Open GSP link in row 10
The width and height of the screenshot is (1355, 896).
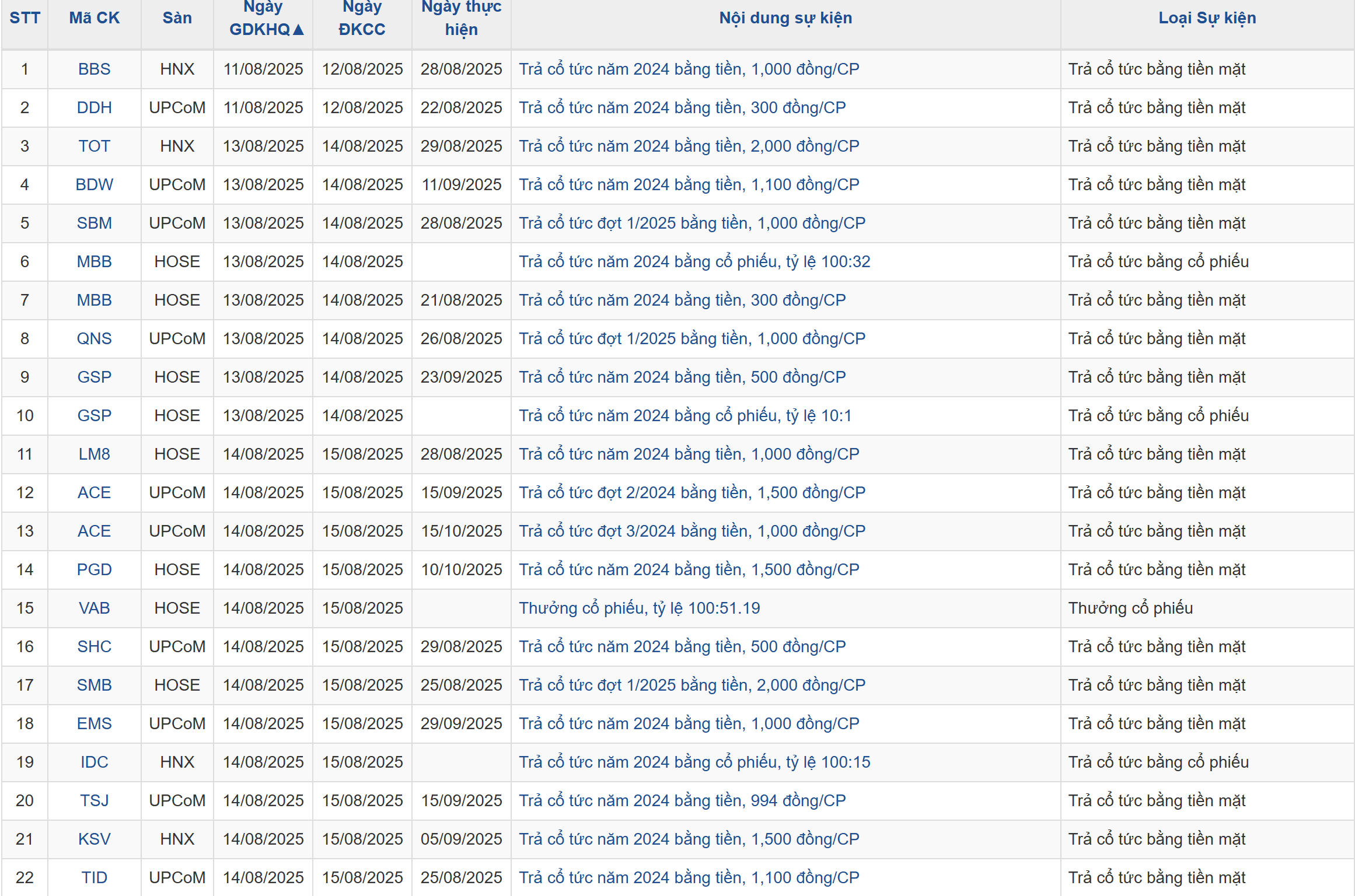click(94, 416)
